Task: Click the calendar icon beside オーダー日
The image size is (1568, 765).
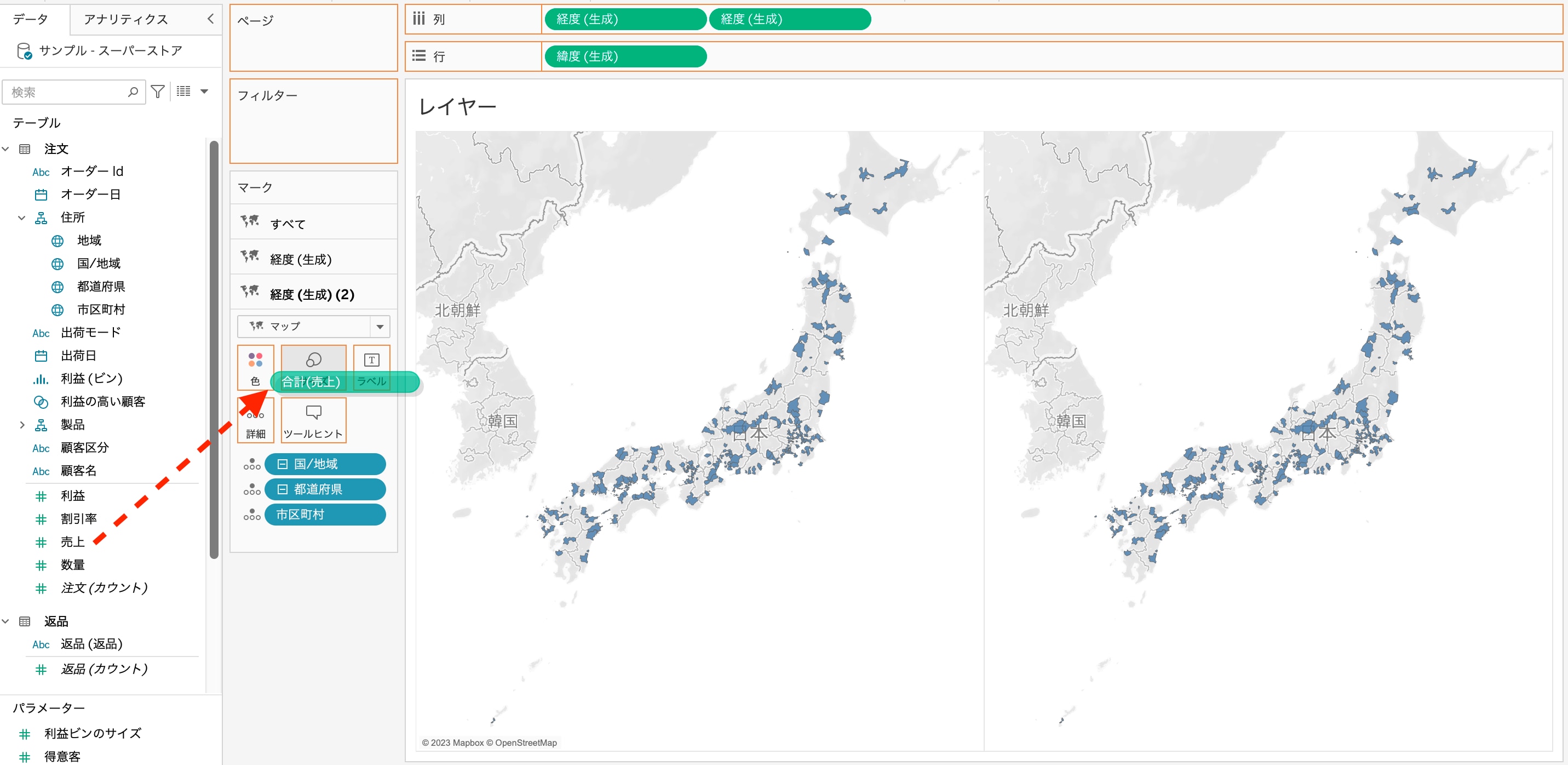Action: [41, 195]
